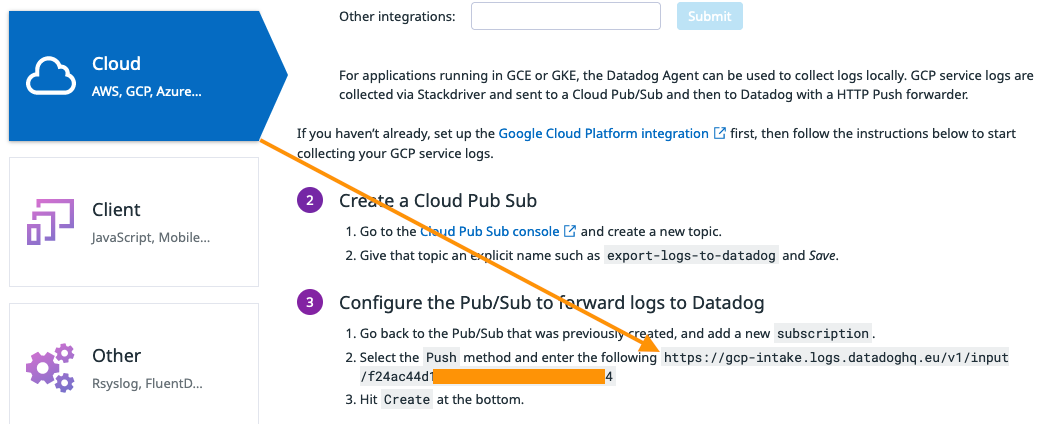Screen dimensions: 1053x424
Task: Open the Client integrations card
Action: click(x=134, y=222)
